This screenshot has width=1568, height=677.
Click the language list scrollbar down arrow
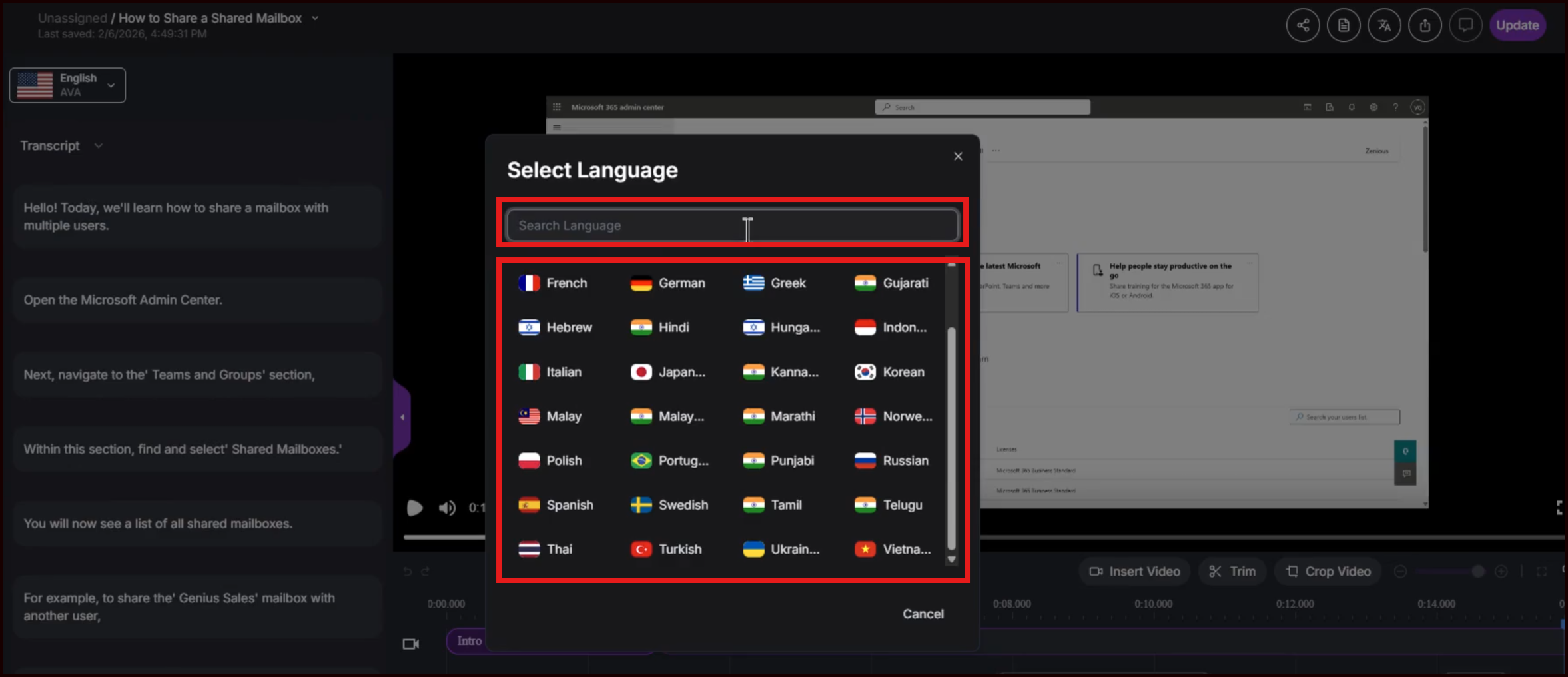coord(951,560)
